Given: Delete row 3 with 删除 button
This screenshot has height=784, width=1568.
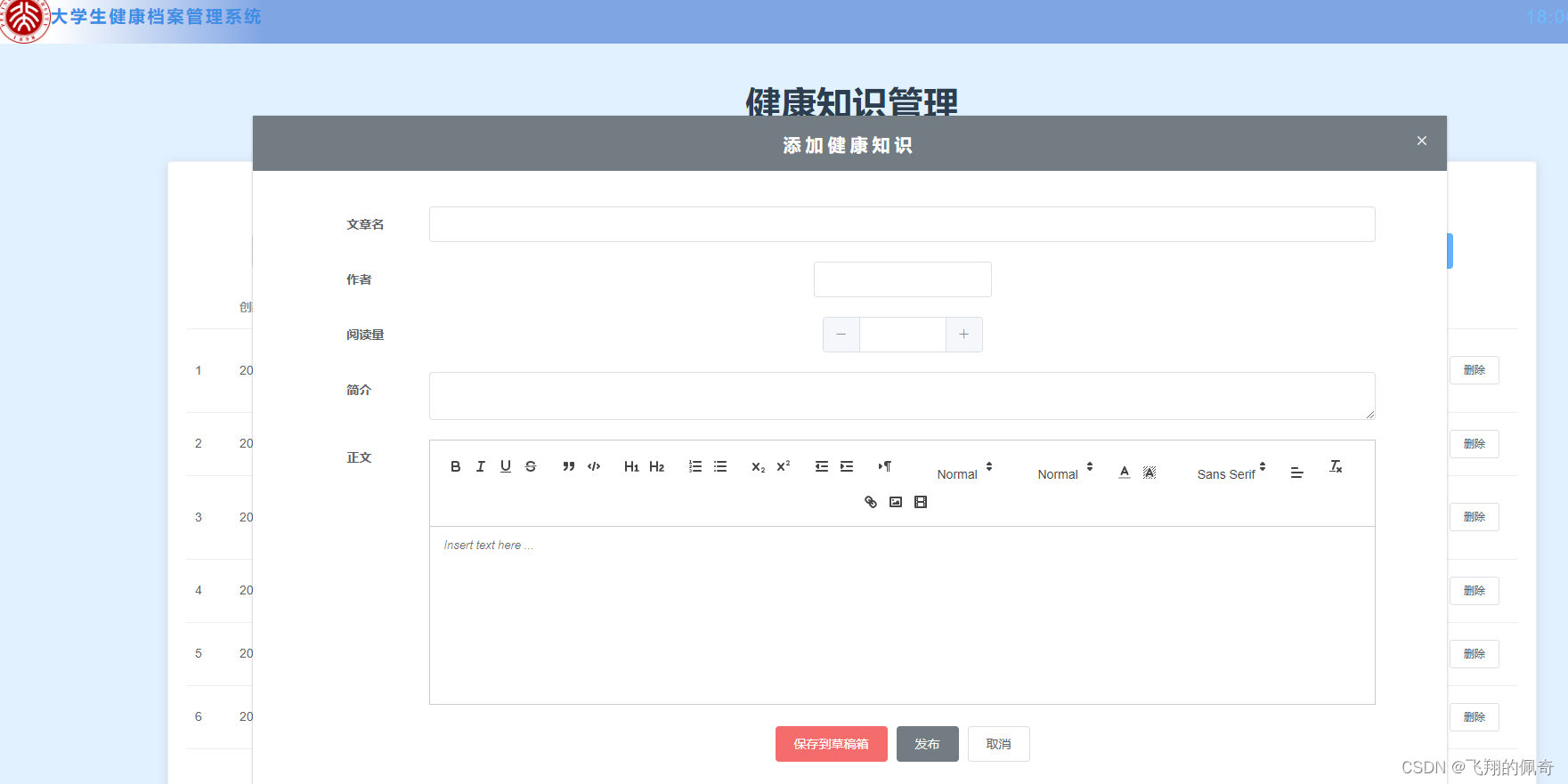Looking at the screenshot, I should pos(1474,517).
